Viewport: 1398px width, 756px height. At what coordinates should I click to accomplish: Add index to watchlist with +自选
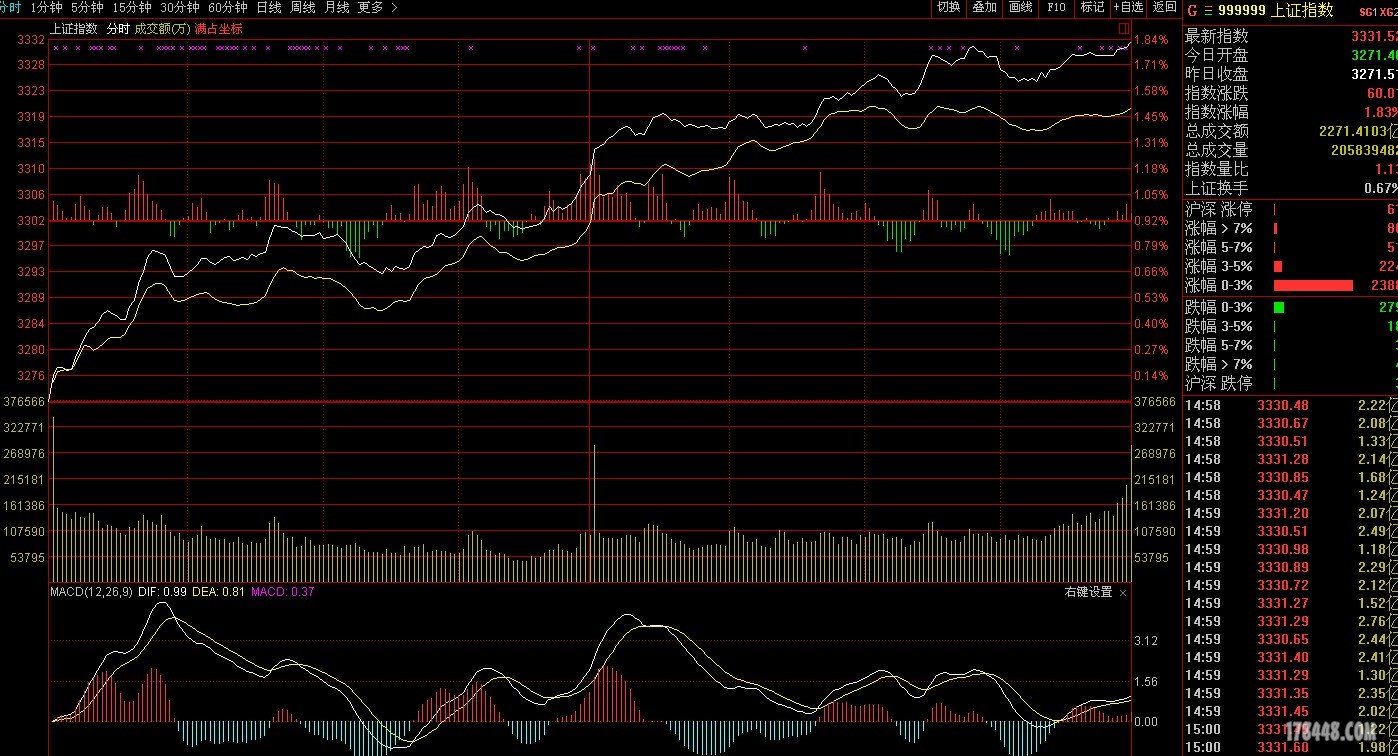point(1128,7)
